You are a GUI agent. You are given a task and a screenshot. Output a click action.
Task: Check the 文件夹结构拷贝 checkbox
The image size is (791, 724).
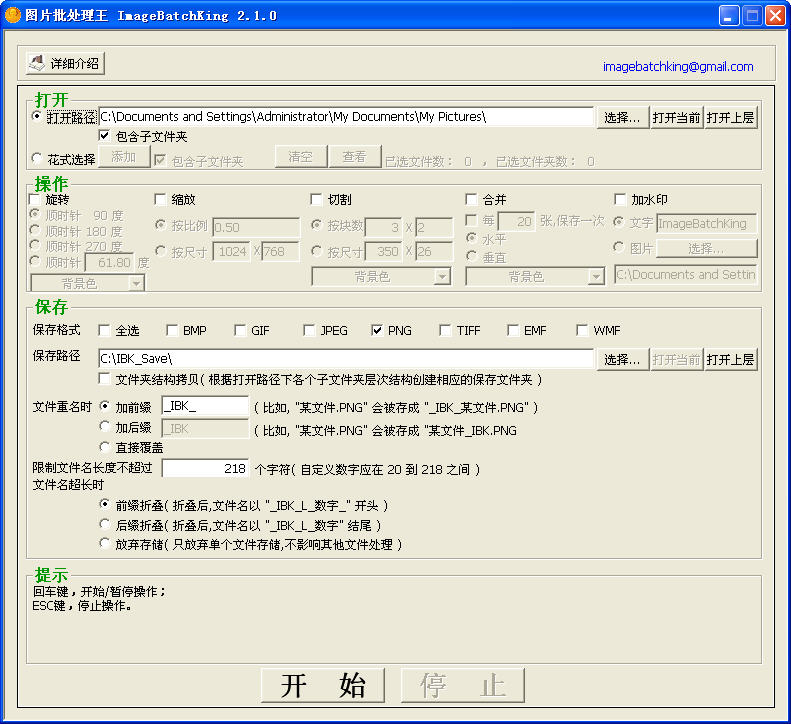[105, 380]
